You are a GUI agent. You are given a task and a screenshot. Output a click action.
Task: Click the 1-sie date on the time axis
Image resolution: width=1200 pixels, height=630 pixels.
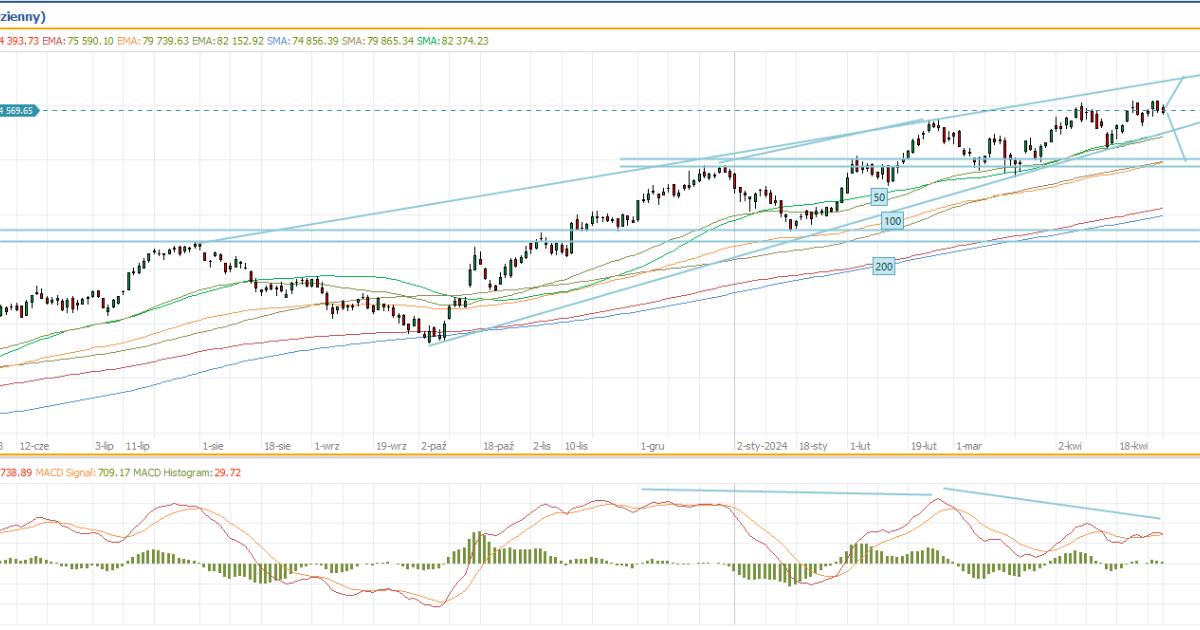[x=212, y=448]
